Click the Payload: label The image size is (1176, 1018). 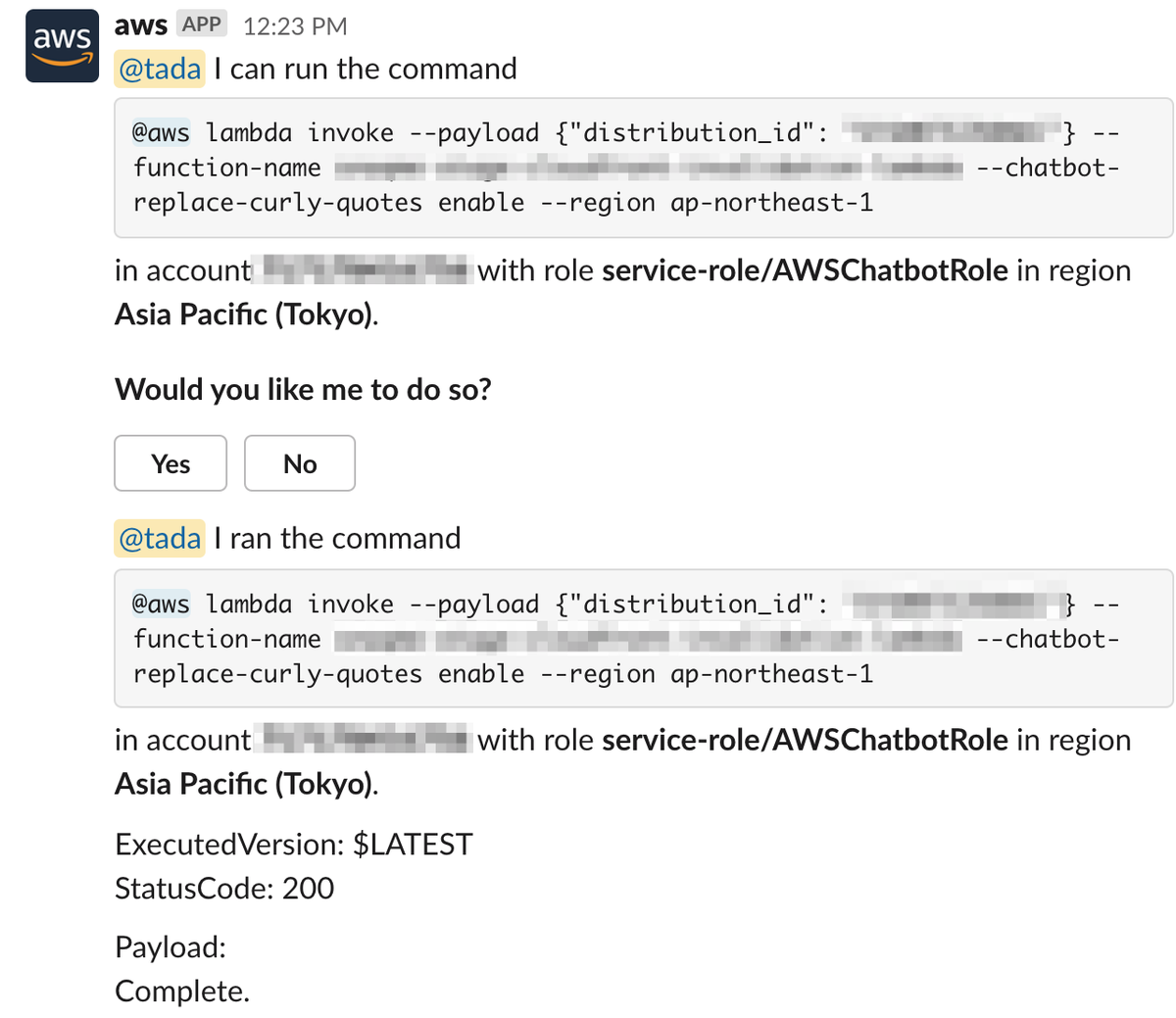coord(171,947)
